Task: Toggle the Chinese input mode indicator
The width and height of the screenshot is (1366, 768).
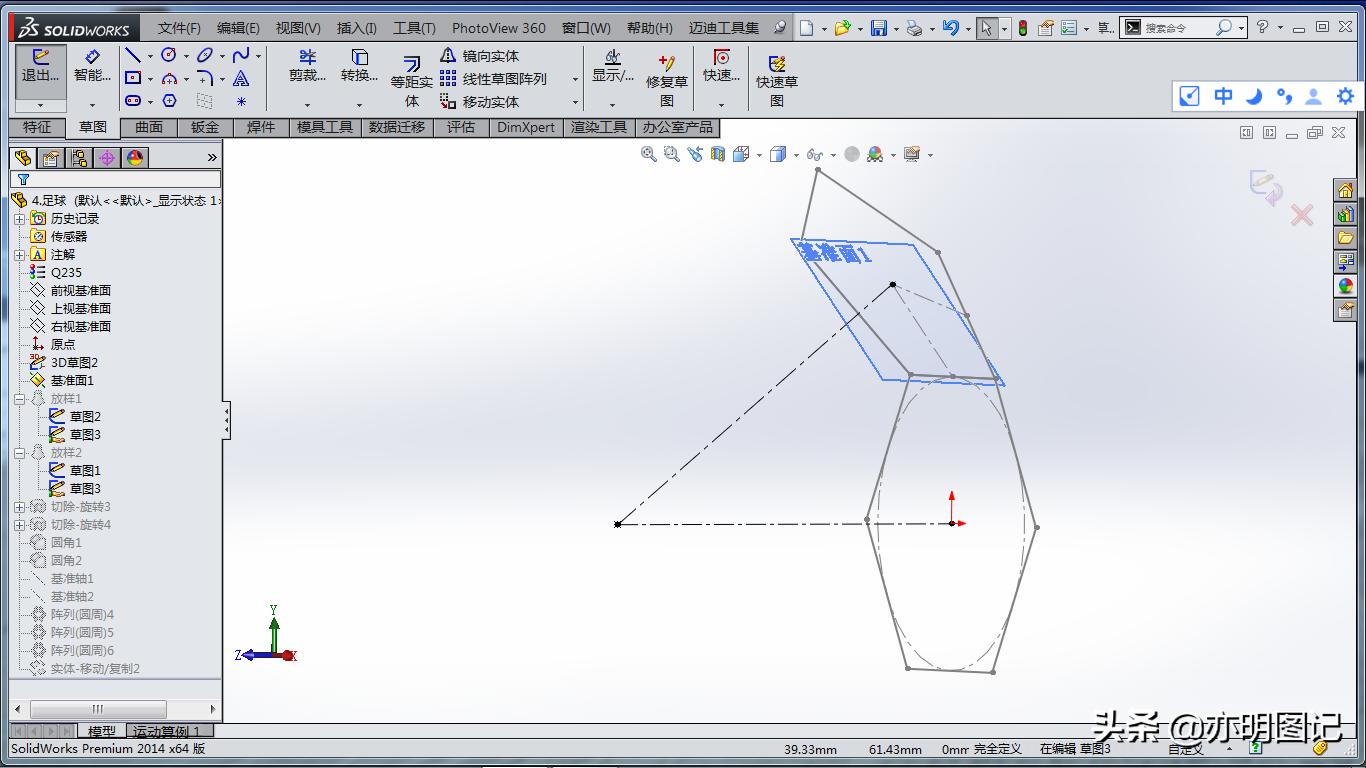Action: tap(1223, 96)
